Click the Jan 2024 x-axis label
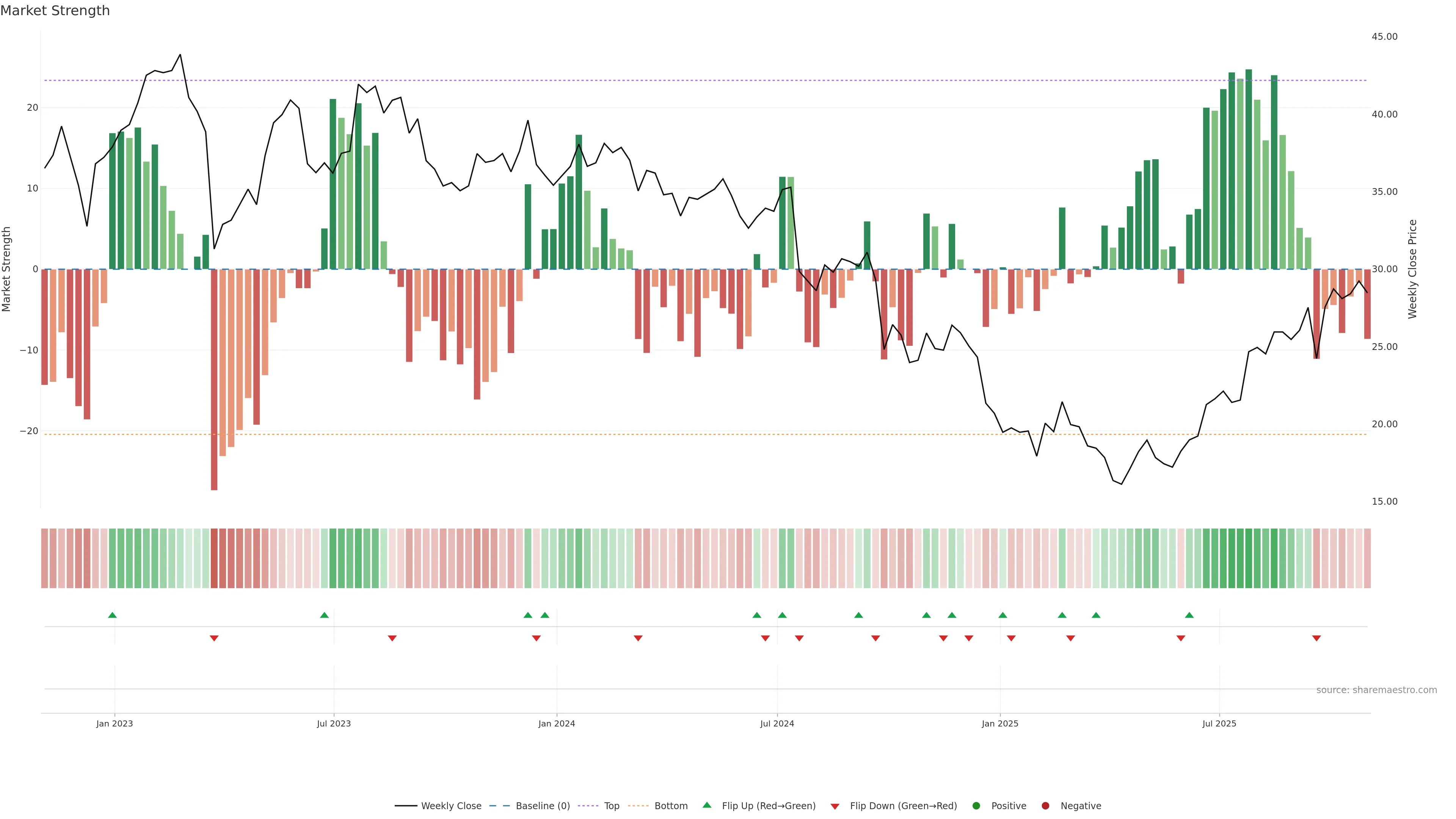 [x=556, y=723]
